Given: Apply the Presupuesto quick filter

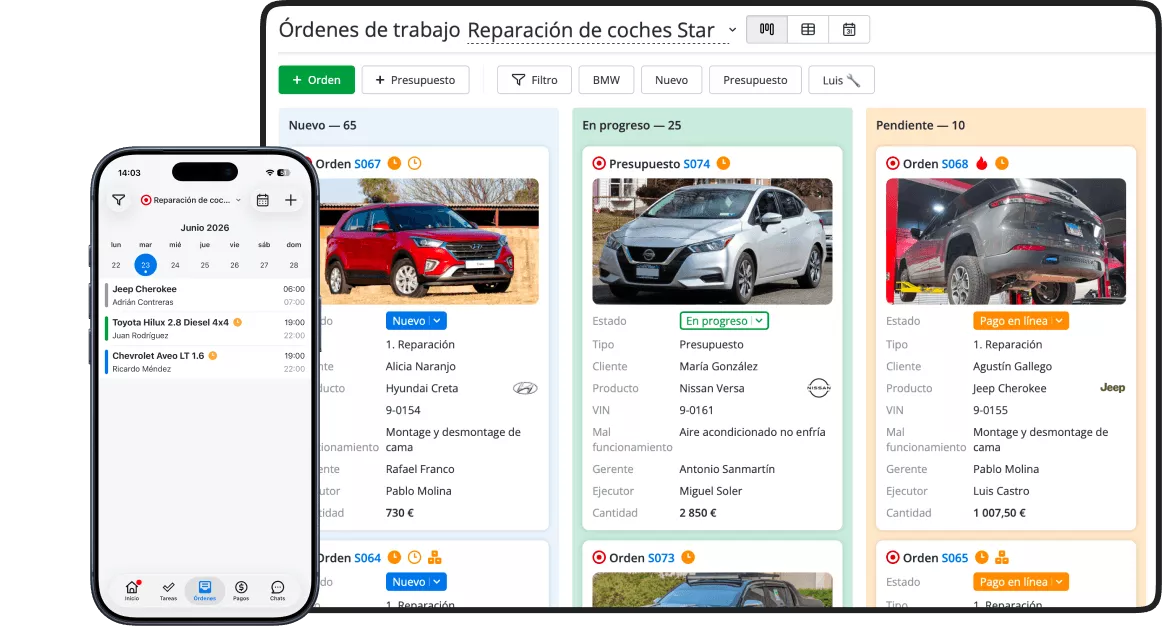Looking at the screenshot, I should pos(755,80).
